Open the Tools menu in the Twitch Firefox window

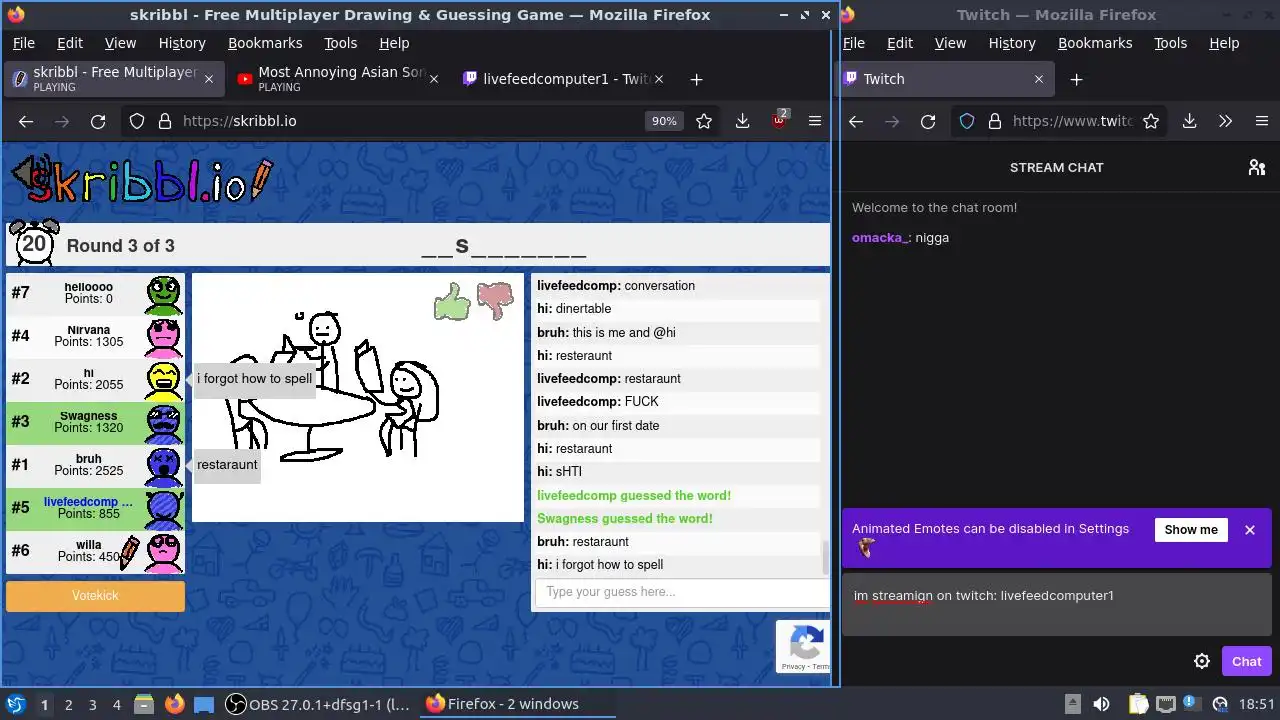(x=1170, y=43)
